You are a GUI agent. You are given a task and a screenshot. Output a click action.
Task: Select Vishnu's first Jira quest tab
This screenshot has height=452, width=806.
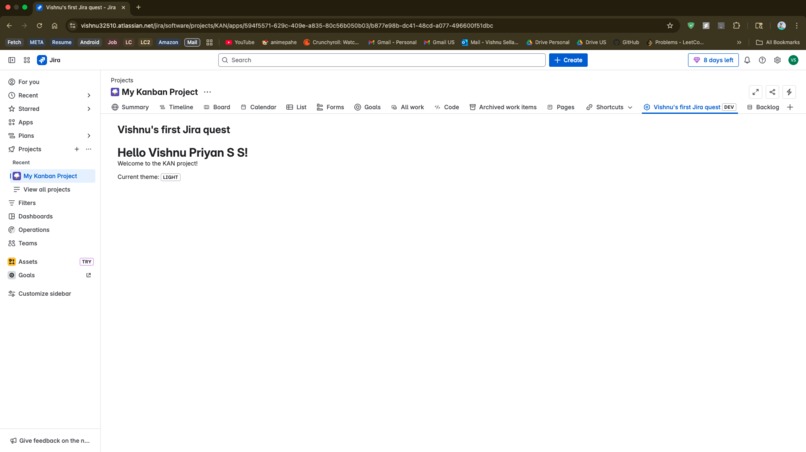(x=689, y=107)
